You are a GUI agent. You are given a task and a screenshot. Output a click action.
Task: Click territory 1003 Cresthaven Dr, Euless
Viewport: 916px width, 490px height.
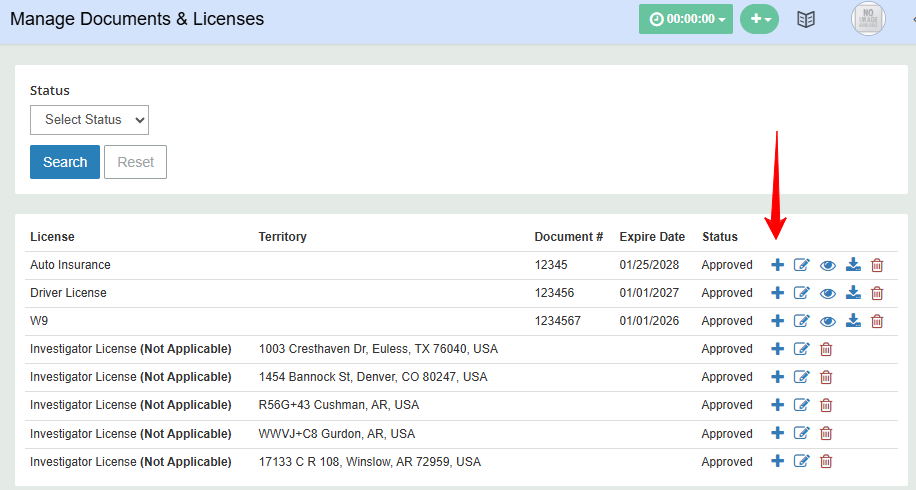tap(379, 349)
